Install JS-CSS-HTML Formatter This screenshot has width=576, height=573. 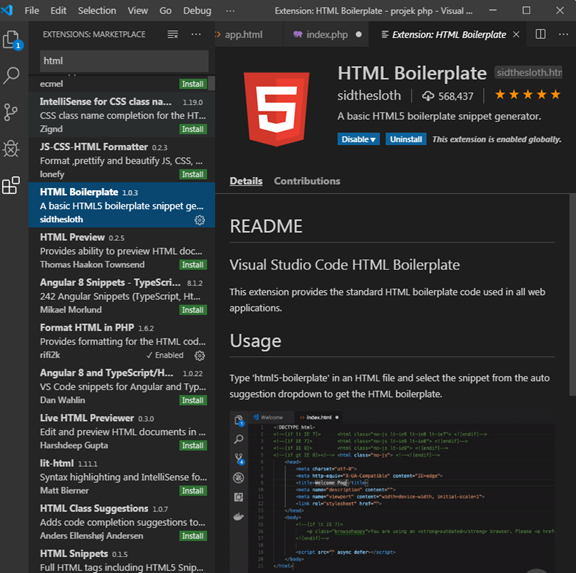point(193,174)
